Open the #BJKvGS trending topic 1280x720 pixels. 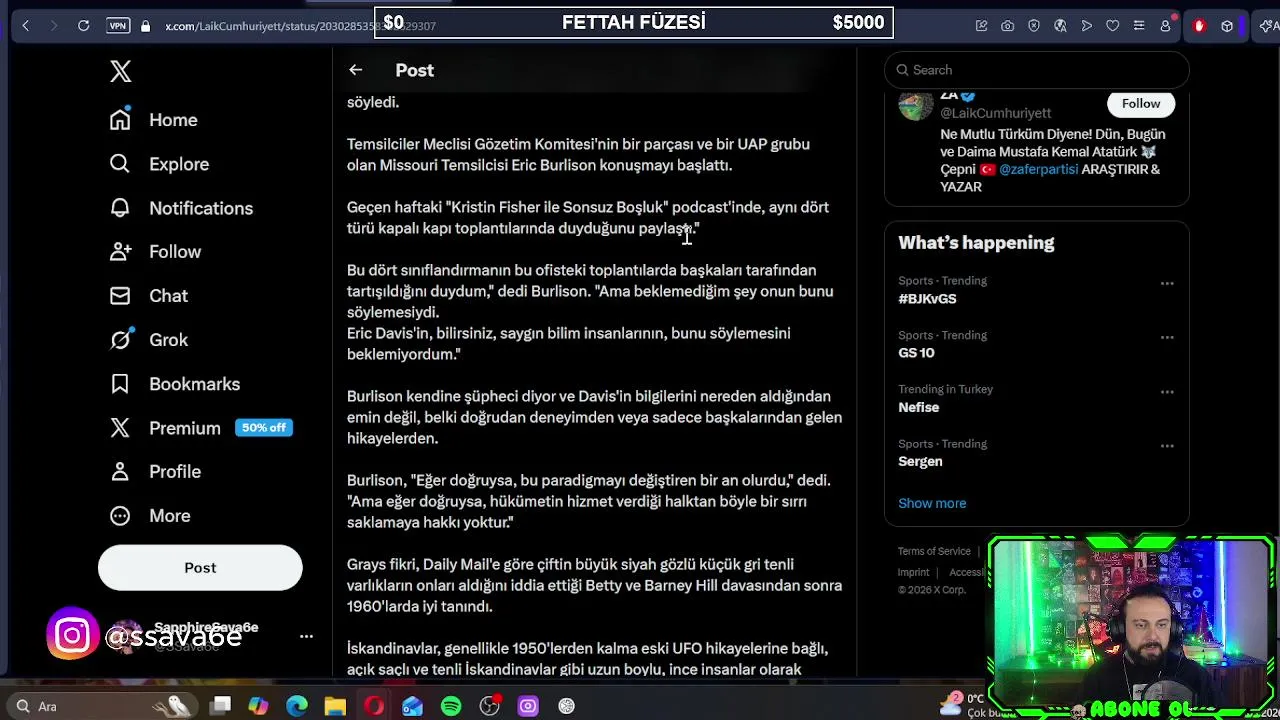(927, 299)
